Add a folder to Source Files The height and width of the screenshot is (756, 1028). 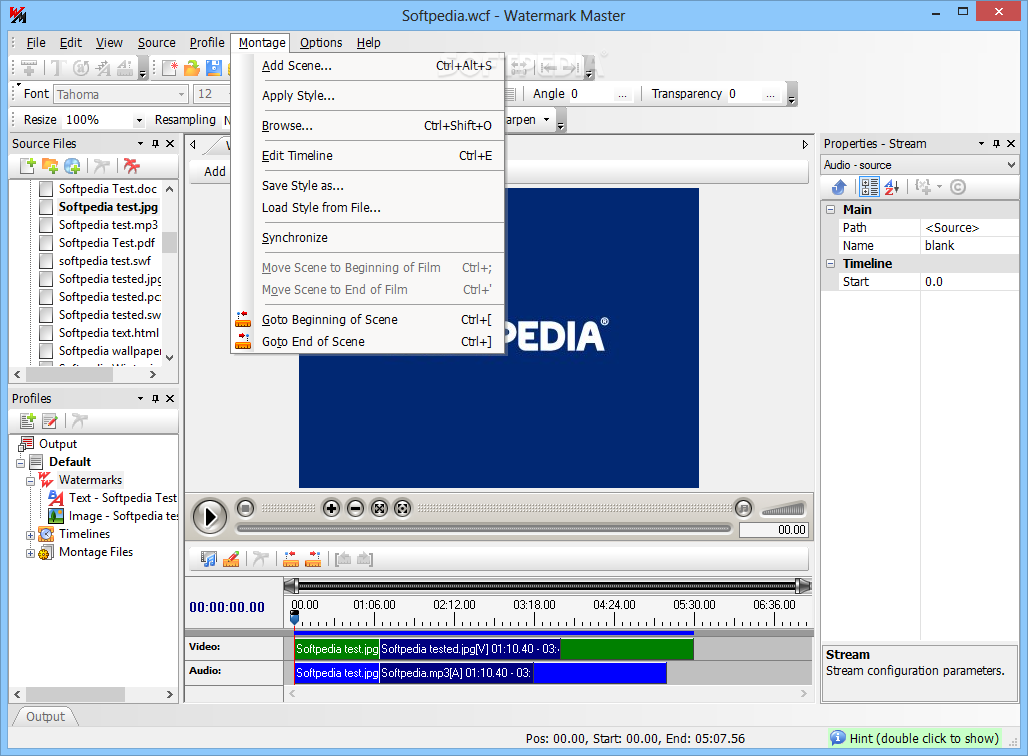[50, 166]
